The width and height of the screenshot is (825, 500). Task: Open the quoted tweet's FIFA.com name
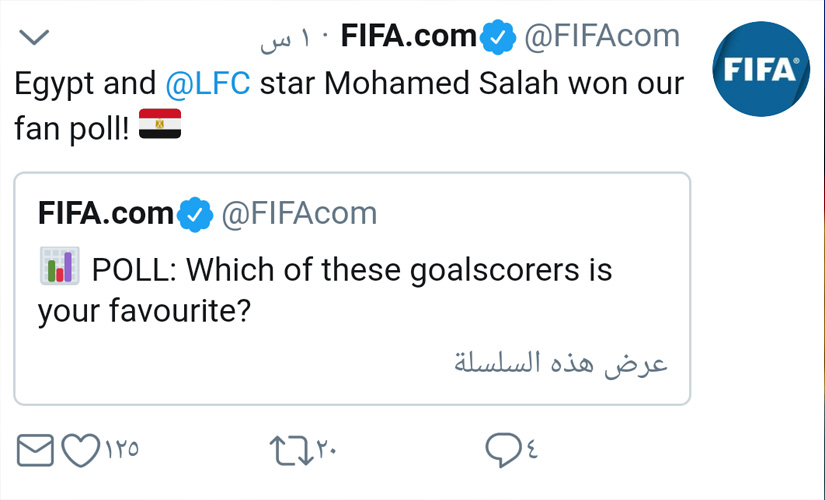click(105, 213)
